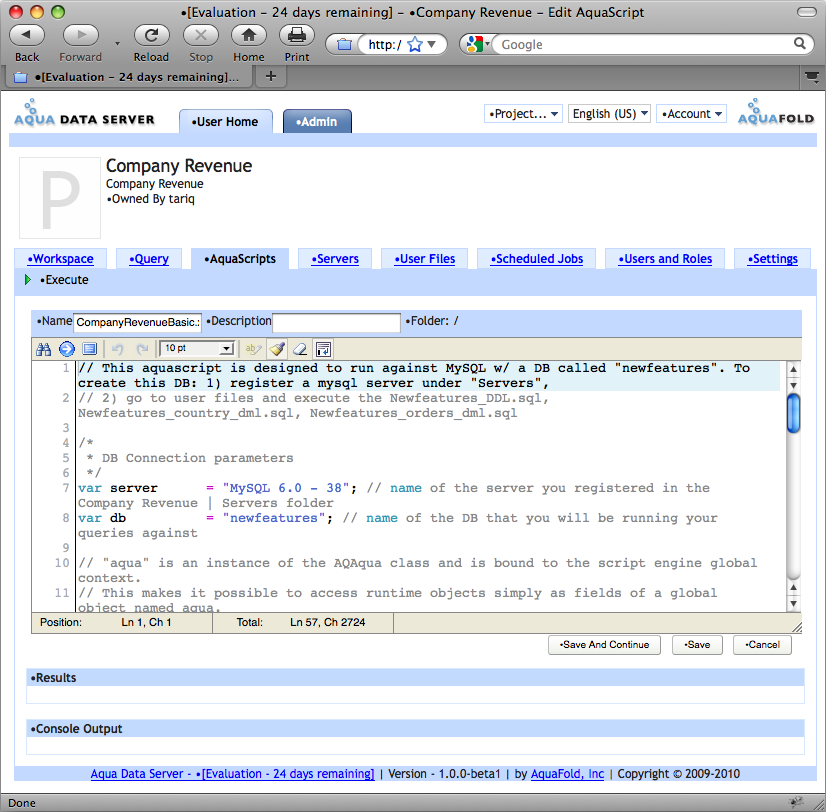The image size is (826, 812).
Task: Click the Execute label
Action: point(64,280)
